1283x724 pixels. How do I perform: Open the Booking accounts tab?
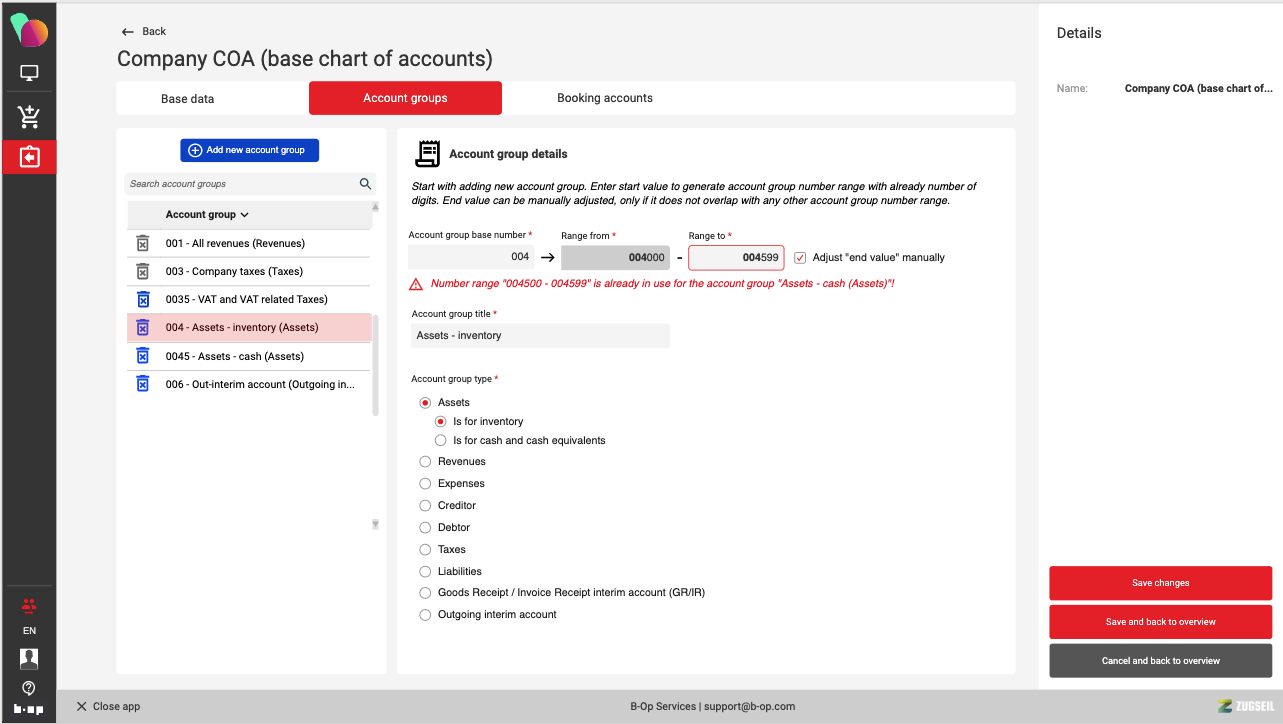[x=604, y=98]
